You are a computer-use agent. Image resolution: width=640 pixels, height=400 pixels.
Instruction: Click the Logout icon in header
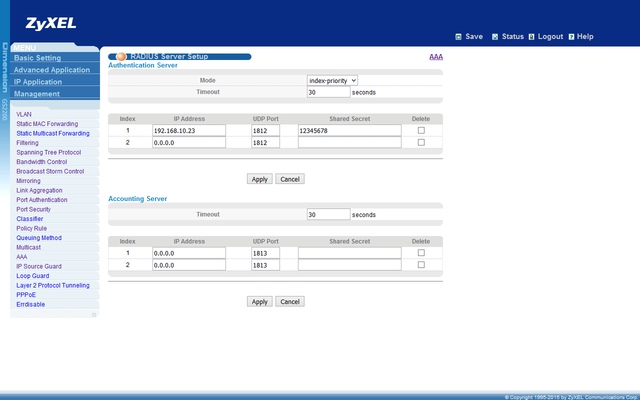pyautogui.click(x=531, y=37)
